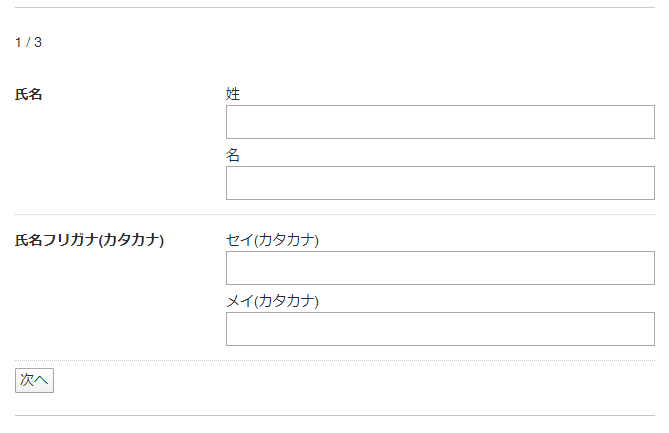Select the first text box of 氏名 row
The width and height of the screenshot is (669, 433).
tap(440, 122)
